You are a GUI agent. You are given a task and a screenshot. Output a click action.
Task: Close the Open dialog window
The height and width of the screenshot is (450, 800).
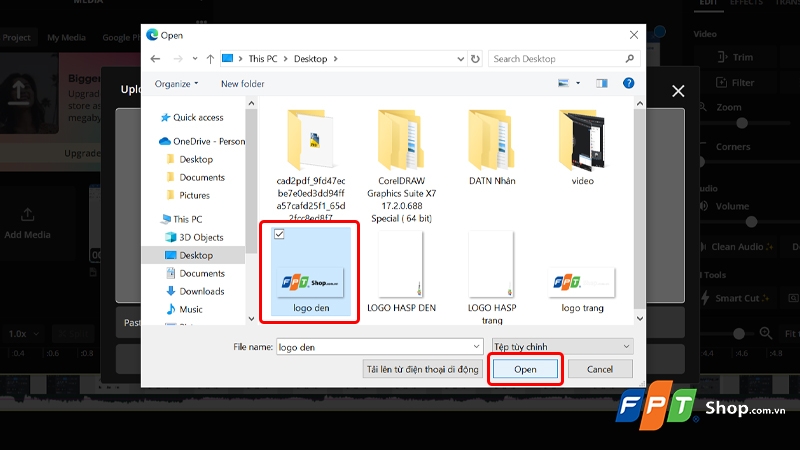[x=634, y=35]
